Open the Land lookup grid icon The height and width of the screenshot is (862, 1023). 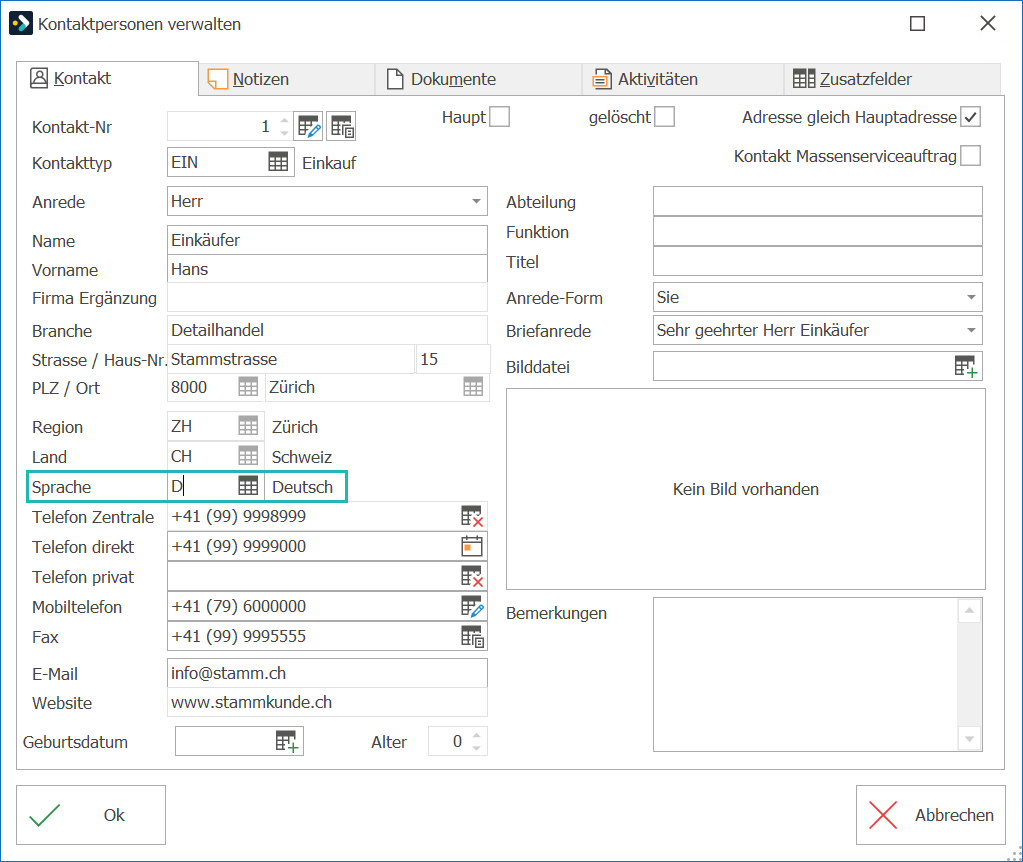(x=248, y=456)
